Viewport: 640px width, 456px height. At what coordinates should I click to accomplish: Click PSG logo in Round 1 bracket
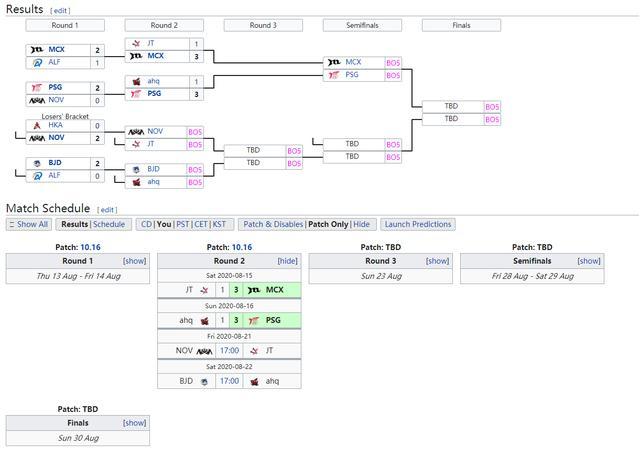(x=37, y=87)
